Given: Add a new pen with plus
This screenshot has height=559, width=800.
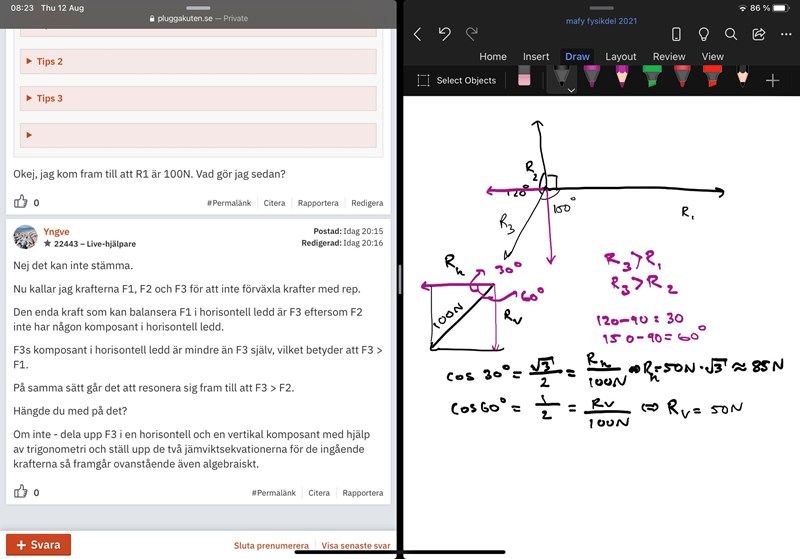Looking at the screenshot, I should coord(772,80).
